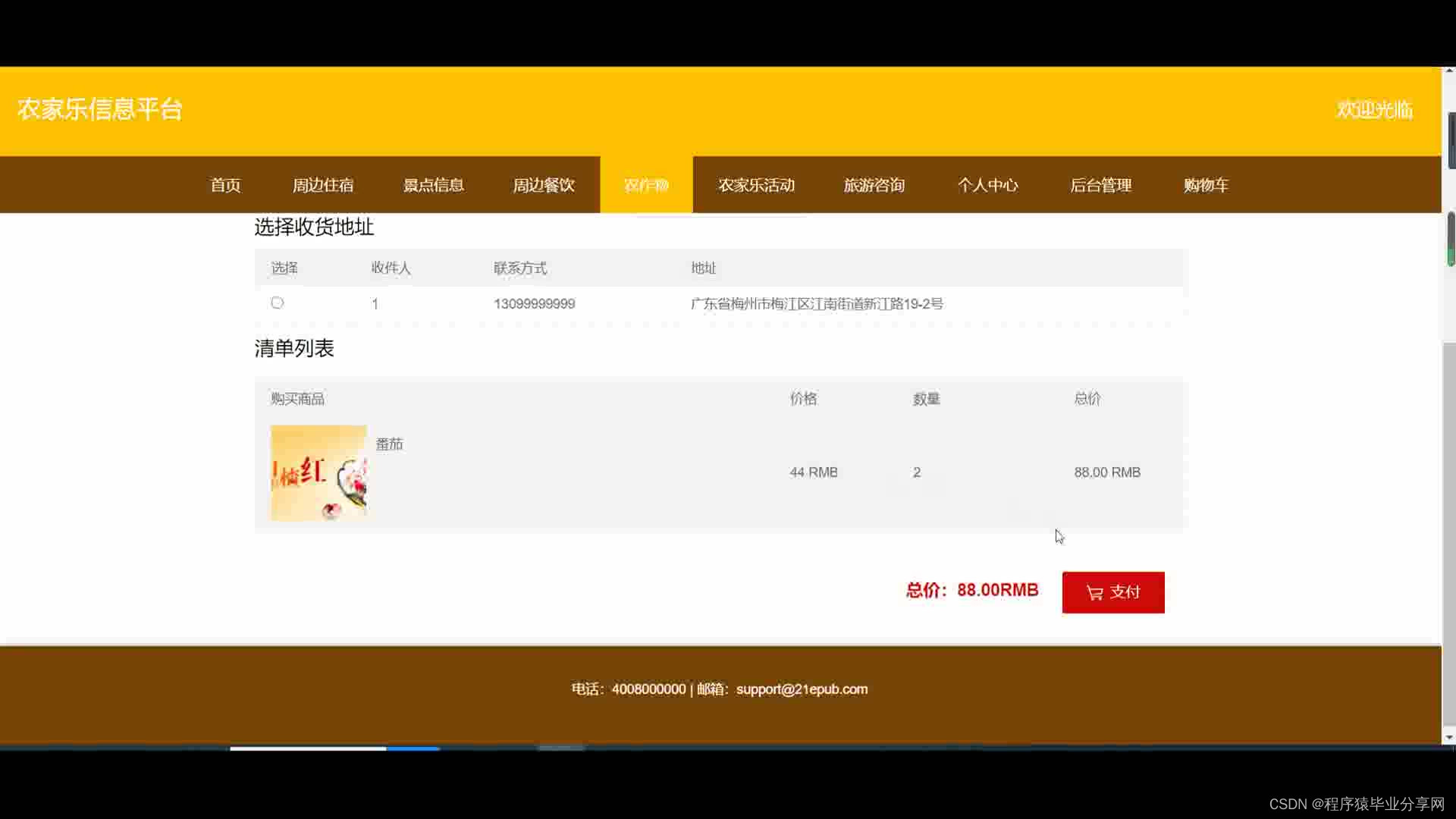
Task: Click the page scrollbar up arrow
Action: pyautogui.click(x=1448, y=71)
